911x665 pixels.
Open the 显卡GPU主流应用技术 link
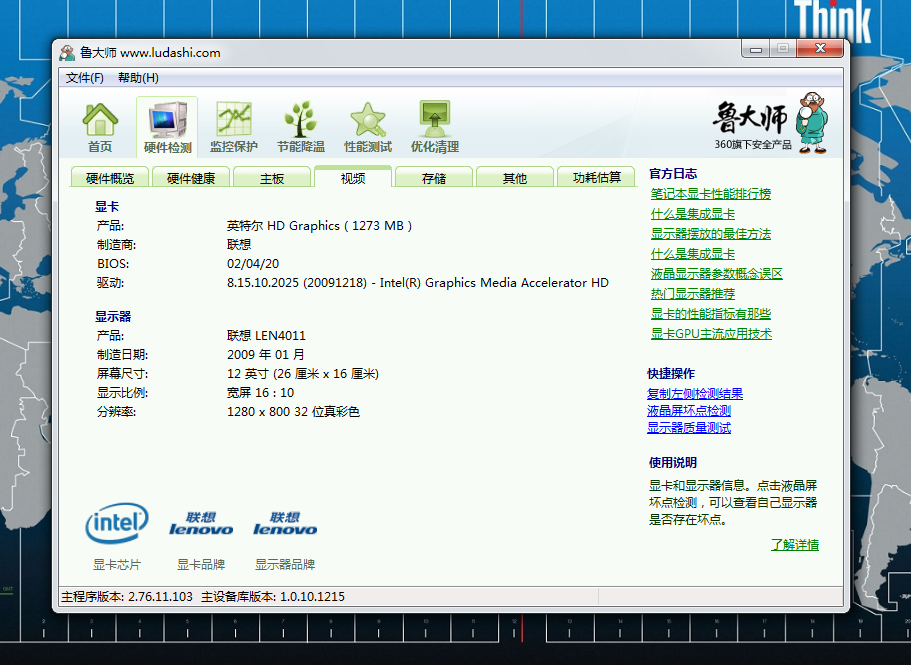point(711,334)
